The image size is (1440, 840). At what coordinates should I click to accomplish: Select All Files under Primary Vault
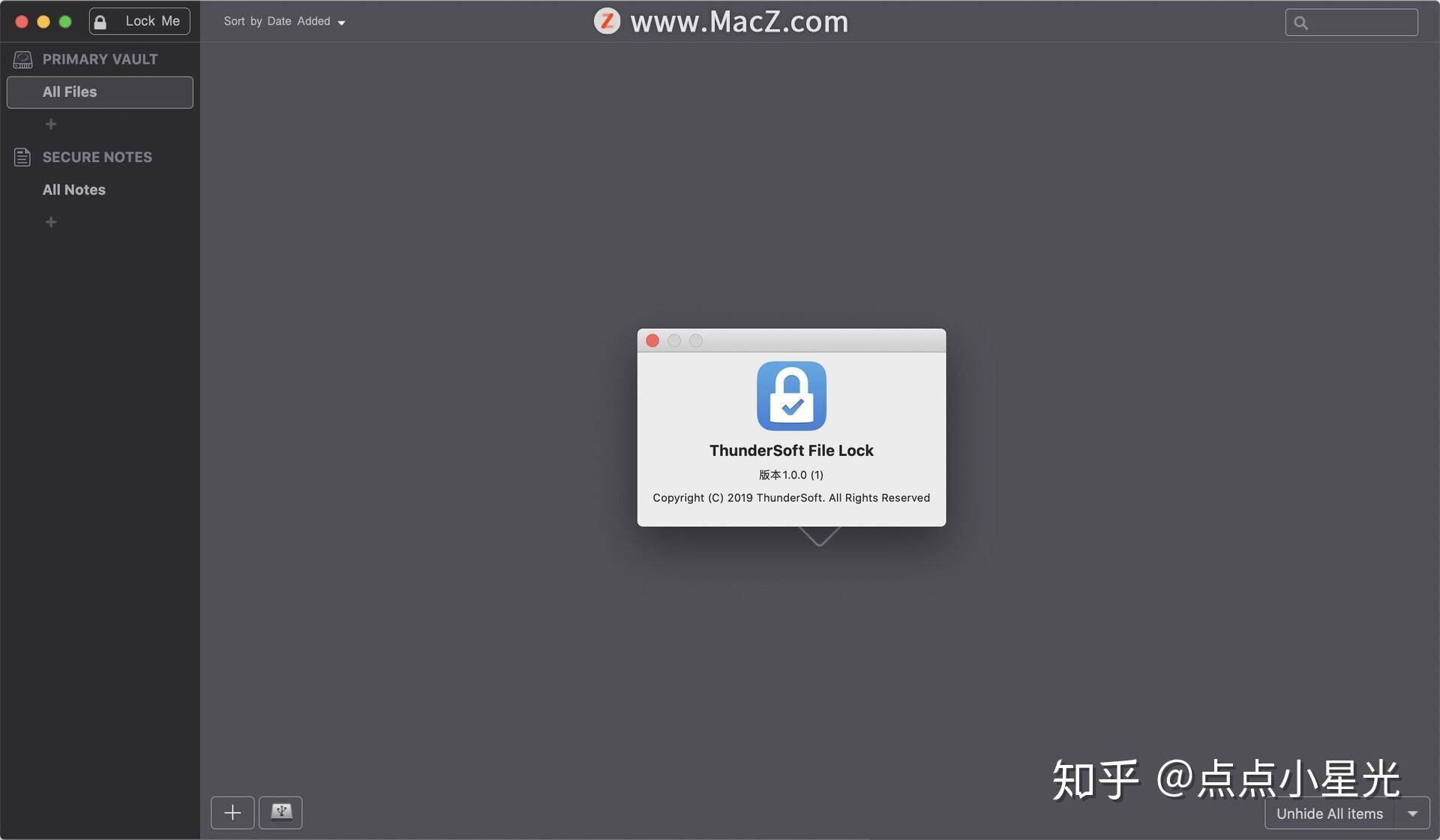point(99,91)
